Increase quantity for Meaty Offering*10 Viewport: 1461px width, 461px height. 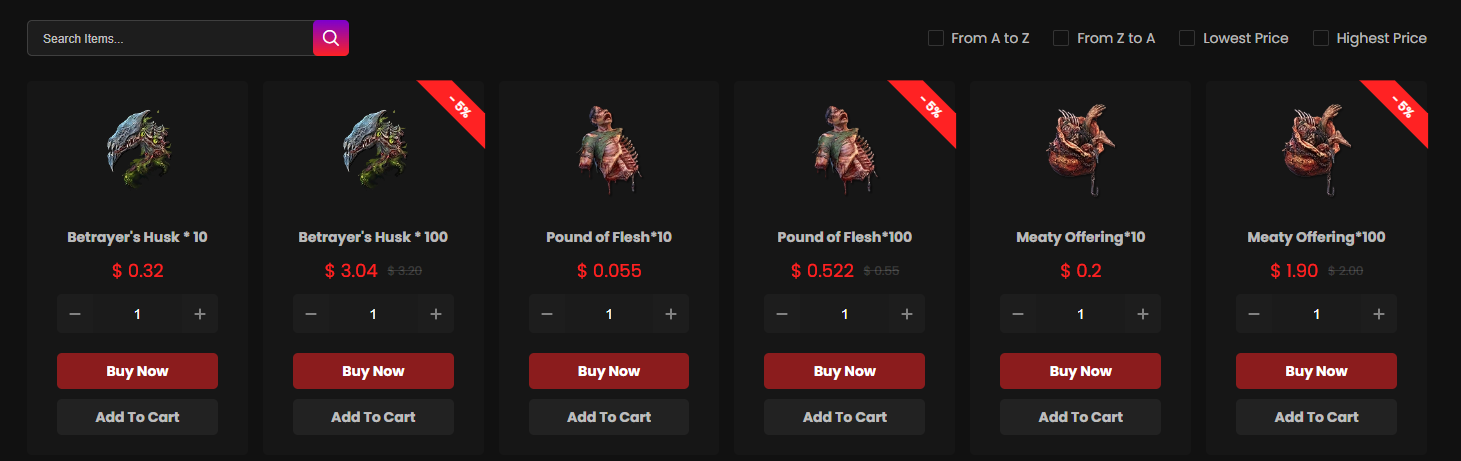tap(1143, 314)
